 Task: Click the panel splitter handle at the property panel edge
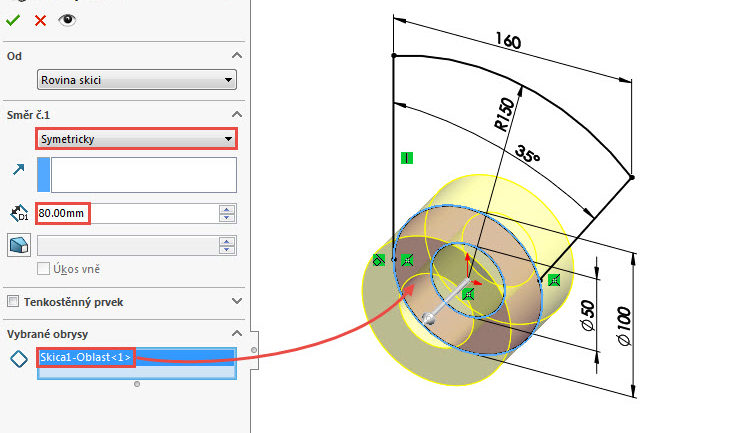point(254,350)
